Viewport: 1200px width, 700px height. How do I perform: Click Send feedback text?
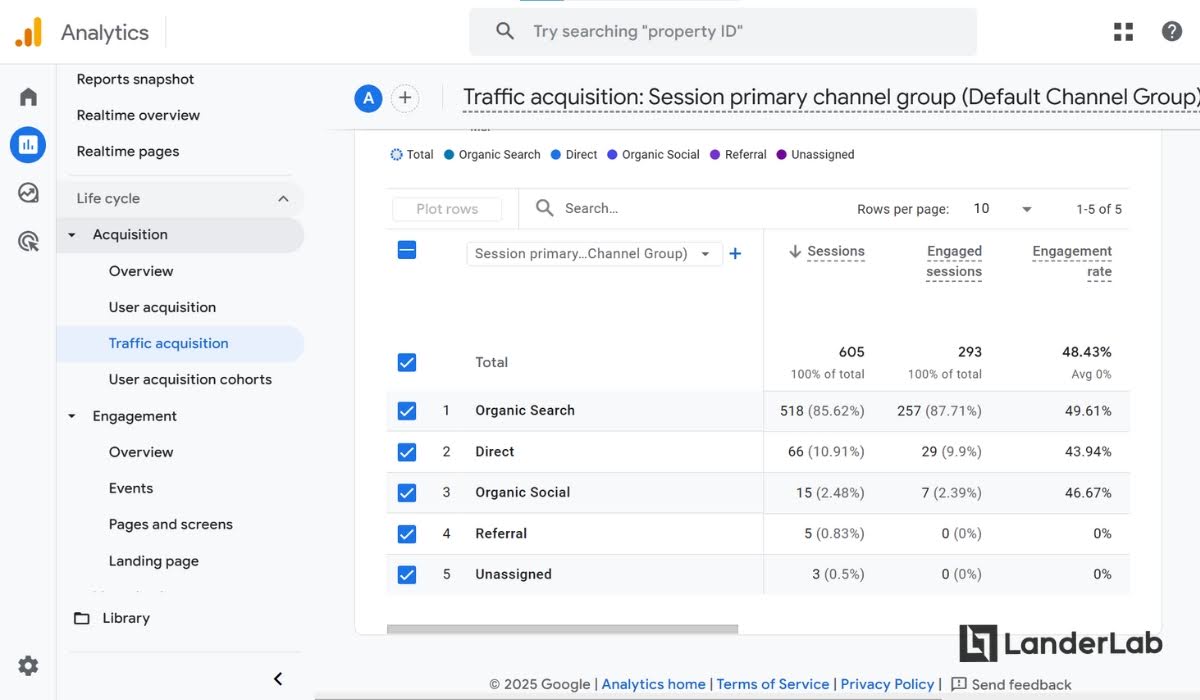[x=1021, y=684]
